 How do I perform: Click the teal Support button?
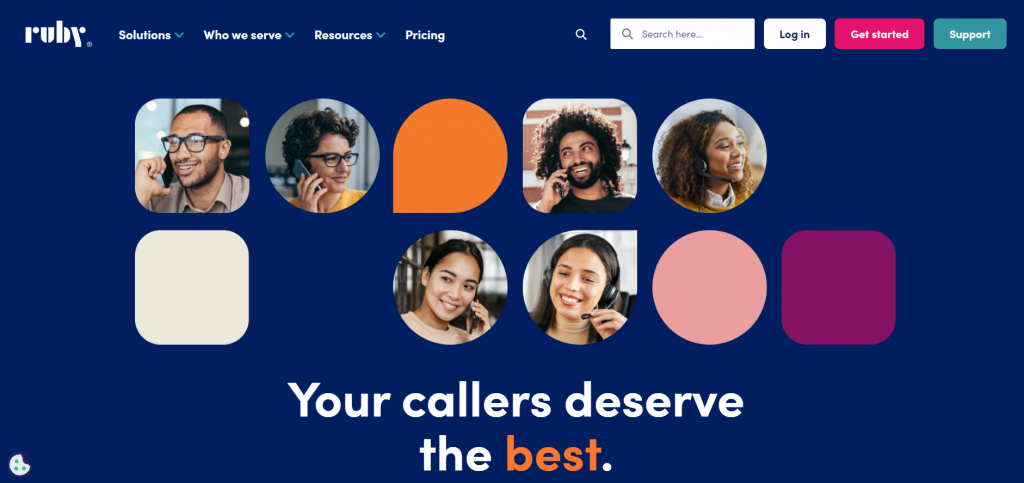point(970,34)
